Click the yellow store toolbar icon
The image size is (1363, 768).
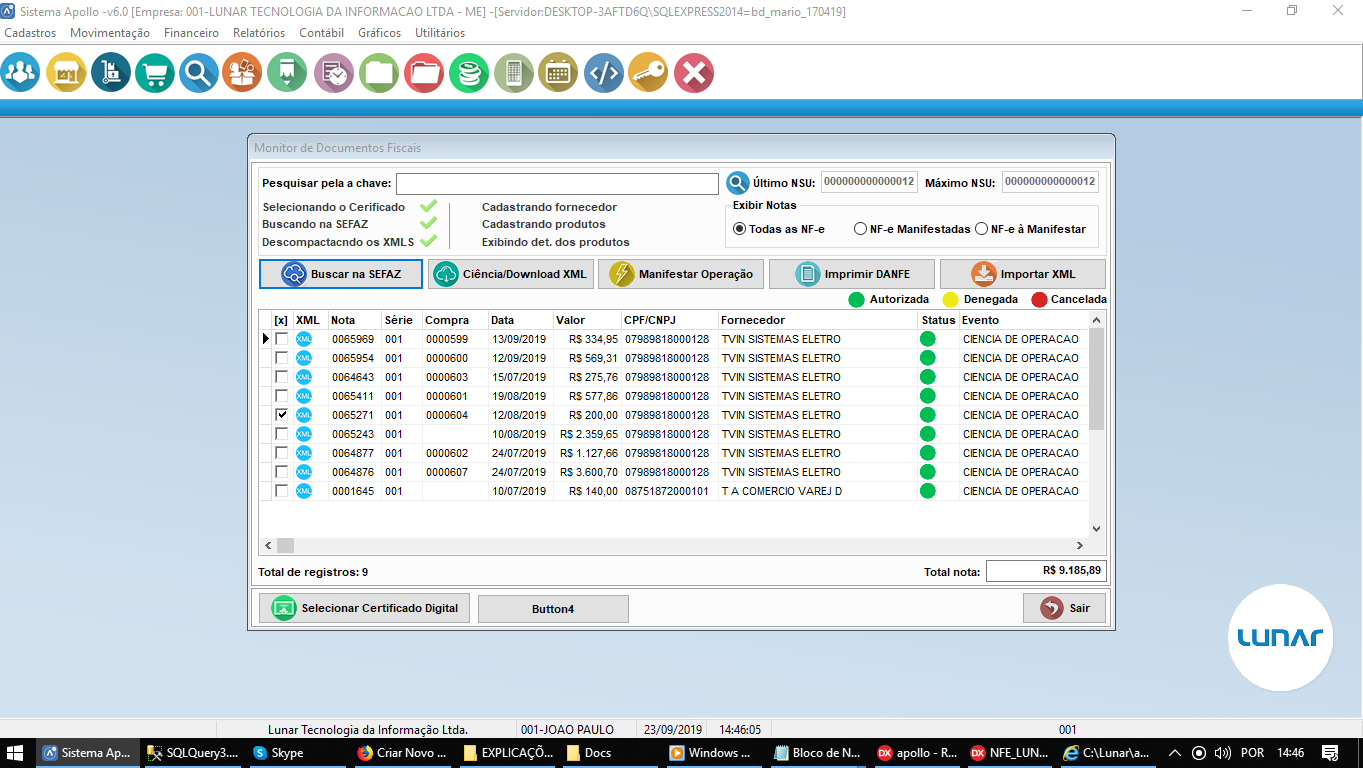[66, 73]
